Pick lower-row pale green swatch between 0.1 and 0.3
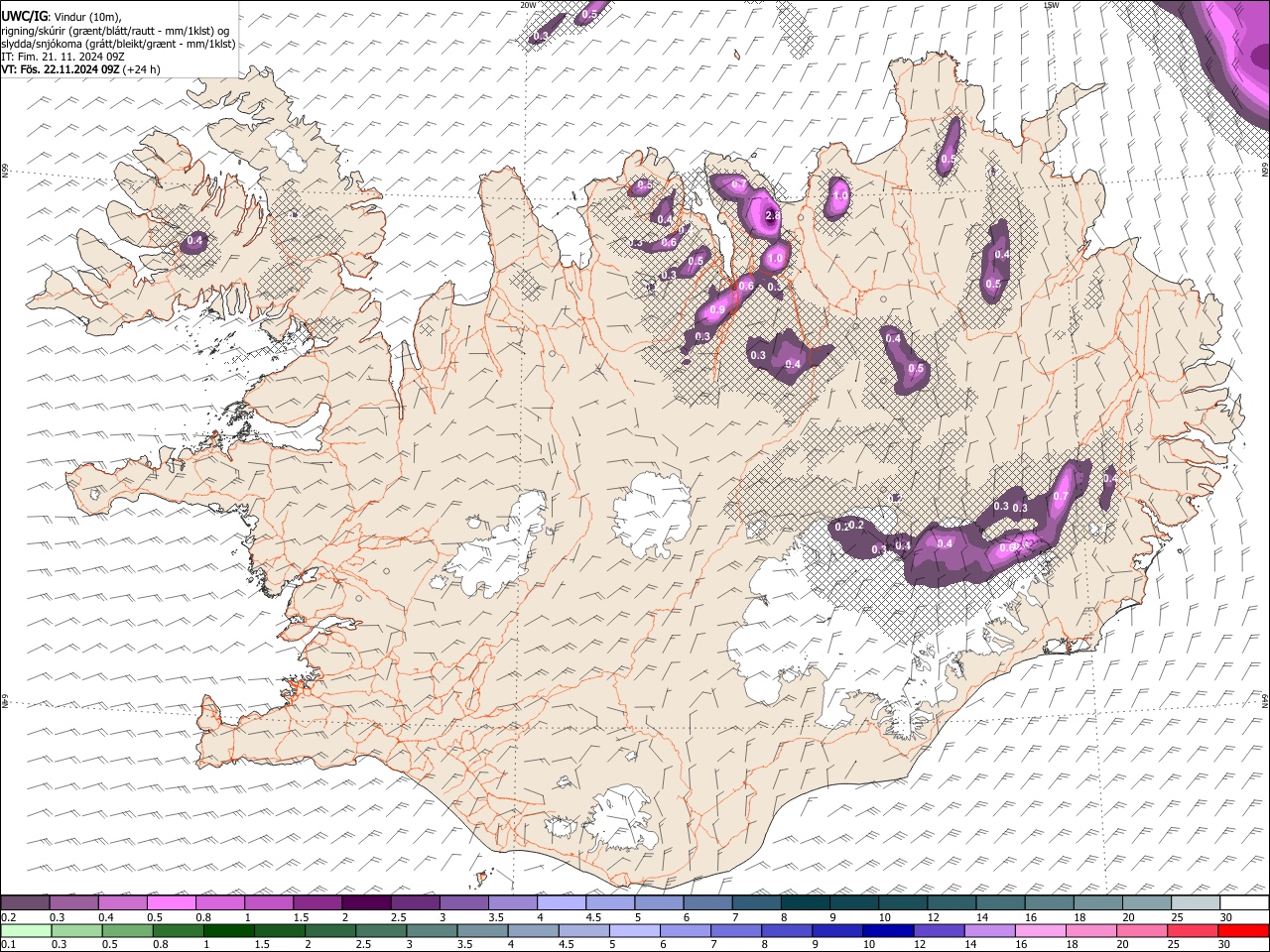 [26, 930]
